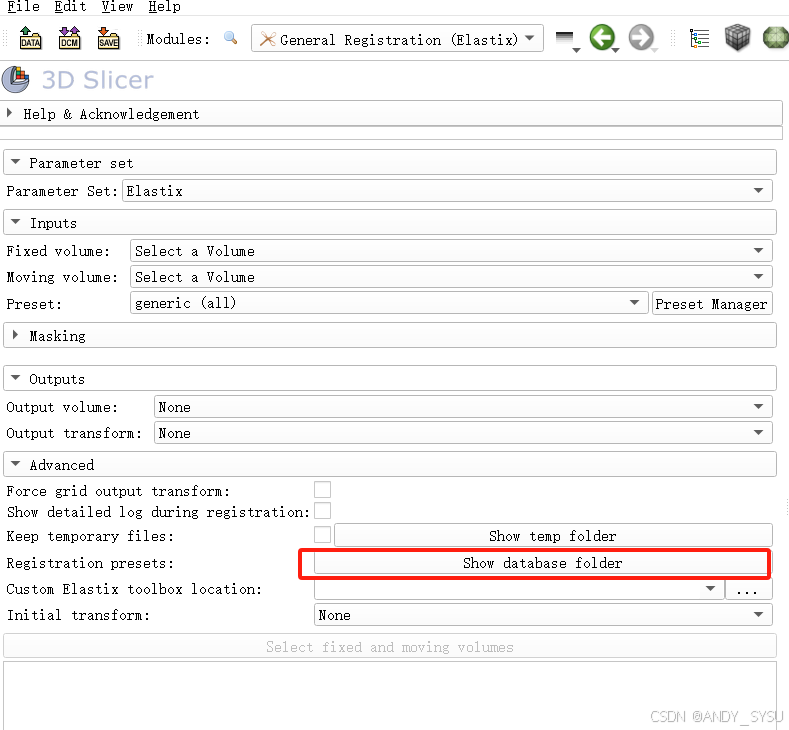The width and height of the screenshot is (789, 730).
Task: Click the module search magnifier icon
Action: click(x=230, y=38)
